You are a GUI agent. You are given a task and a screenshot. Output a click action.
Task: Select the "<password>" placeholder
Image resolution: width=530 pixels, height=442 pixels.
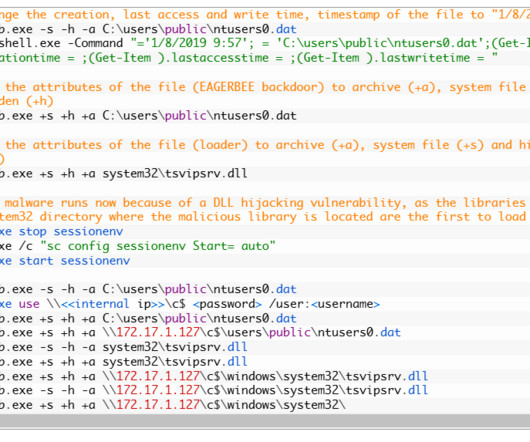click(227, 304)
